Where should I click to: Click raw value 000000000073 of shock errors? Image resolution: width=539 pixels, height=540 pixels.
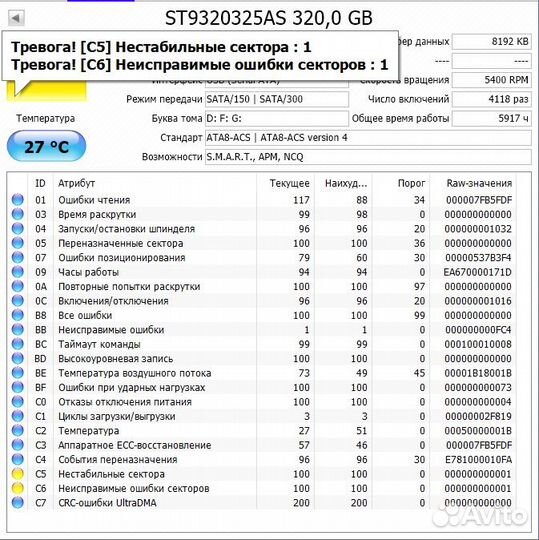[x=478, y=388]
